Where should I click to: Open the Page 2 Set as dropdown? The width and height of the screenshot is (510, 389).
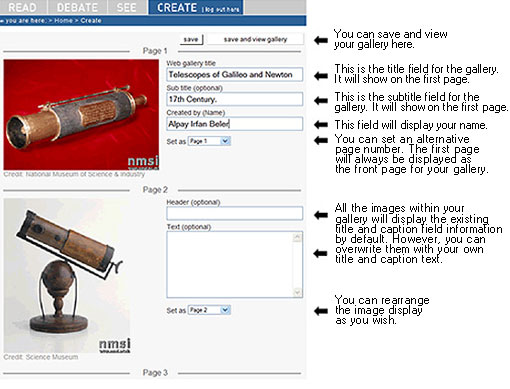click(x=209, y=310)
